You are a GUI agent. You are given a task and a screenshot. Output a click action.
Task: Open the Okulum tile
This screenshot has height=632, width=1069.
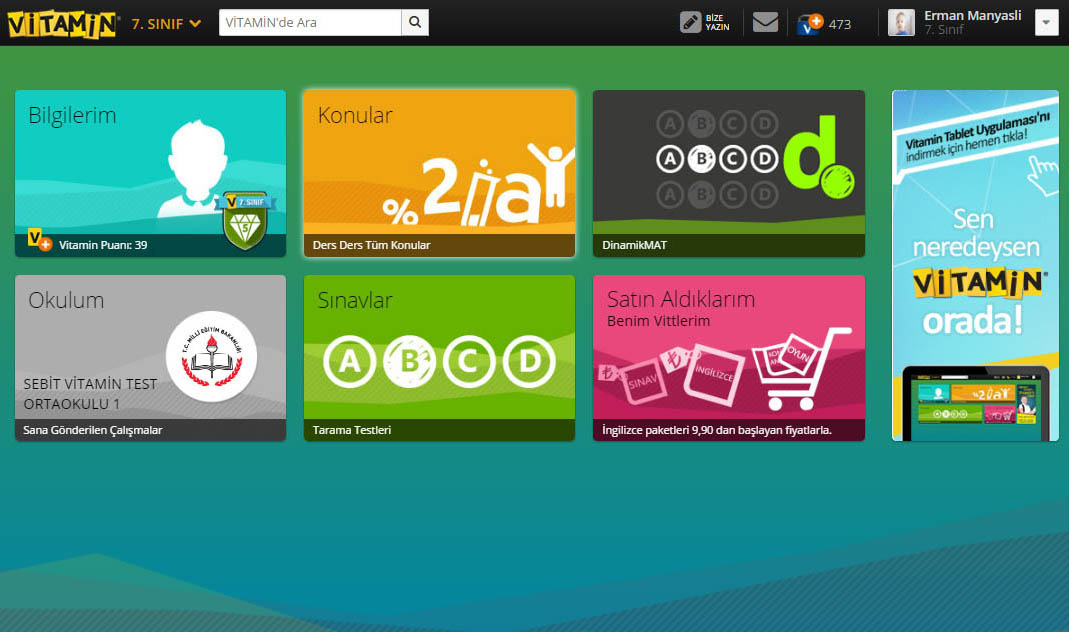pyautogui.click(x=151, y=358)
